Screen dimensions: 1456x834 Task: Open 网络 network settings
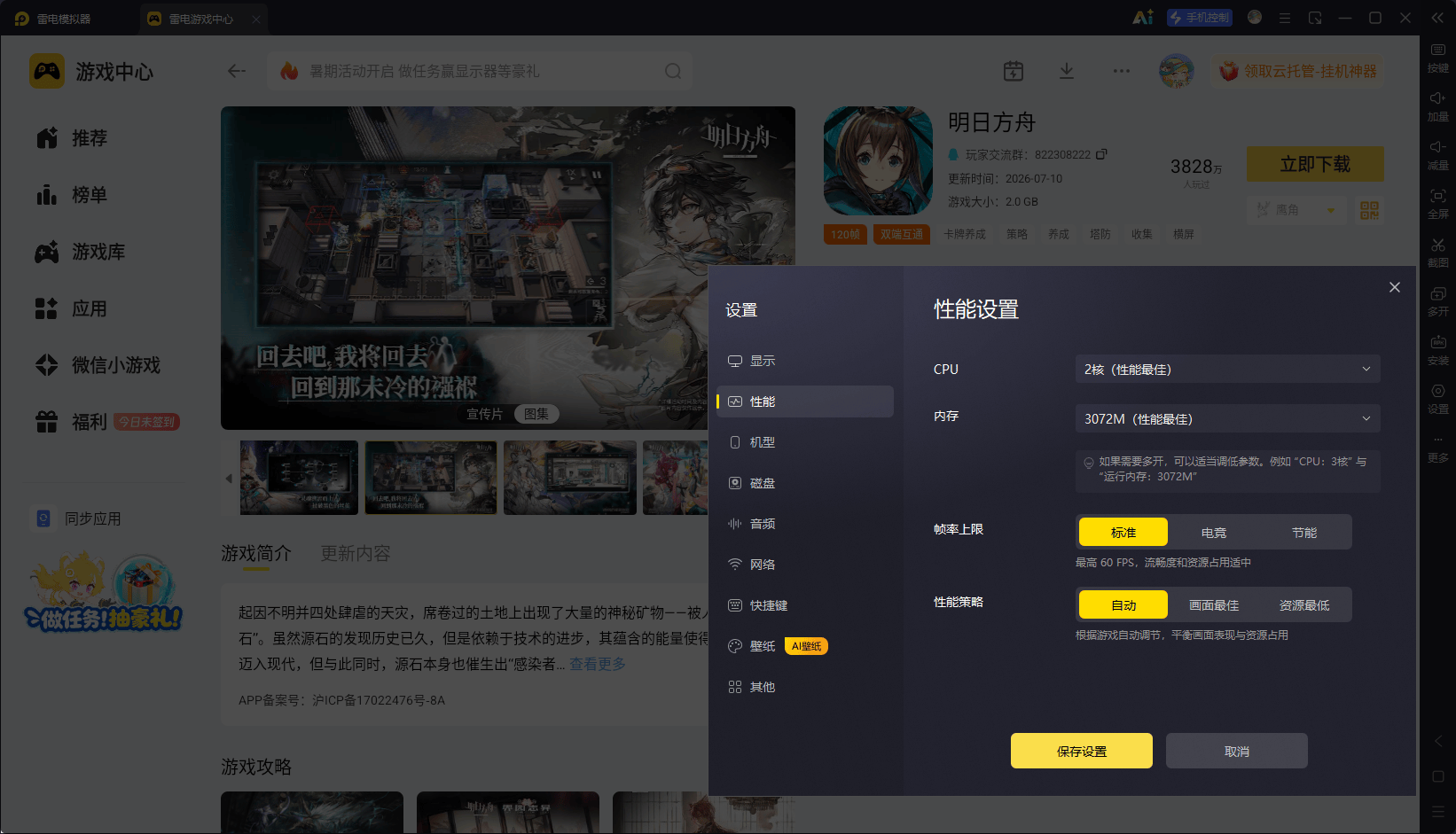(x=805, y=565)
